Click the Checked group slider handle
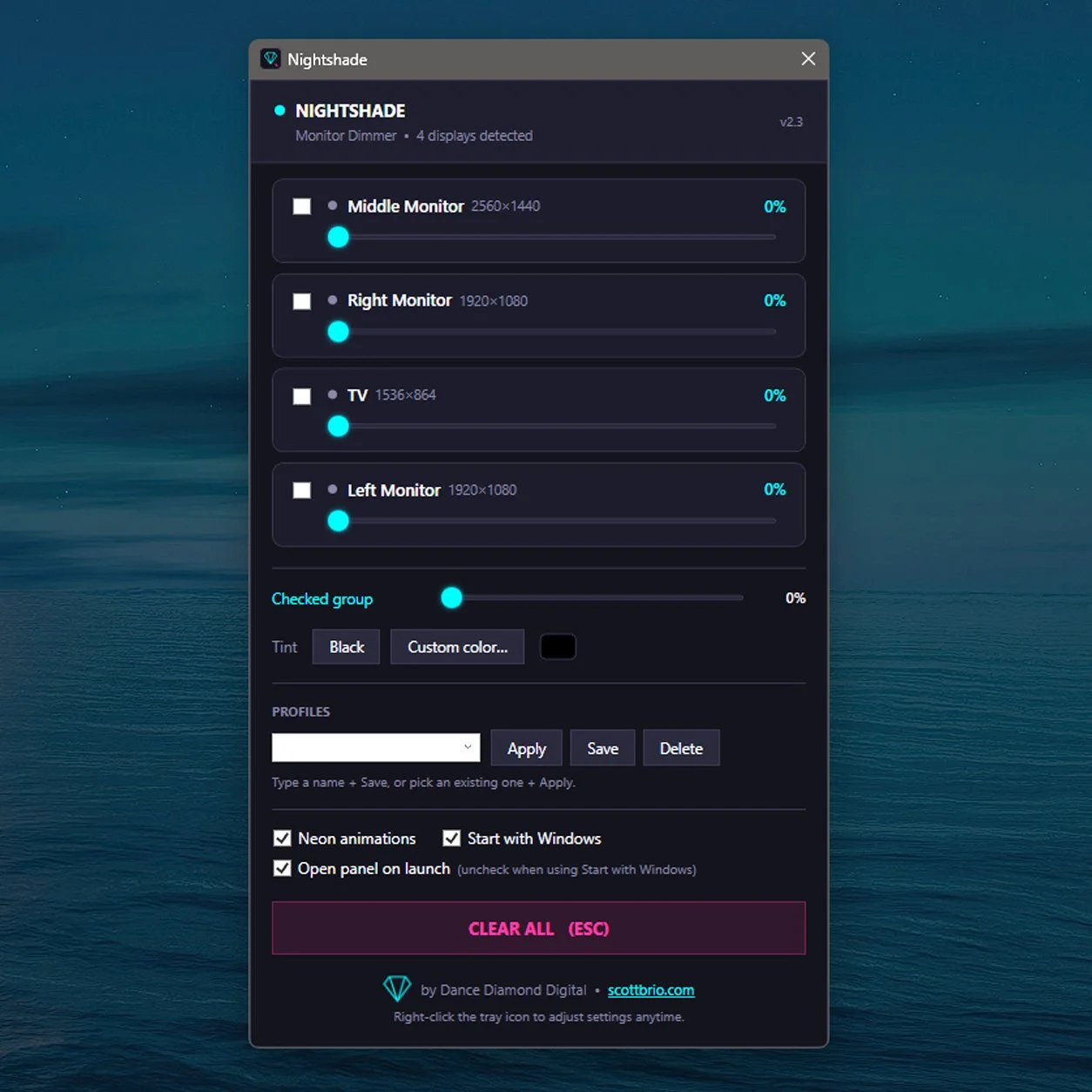The height and width of the screenshot is (1092, 1092). click(x=451, y=597)
